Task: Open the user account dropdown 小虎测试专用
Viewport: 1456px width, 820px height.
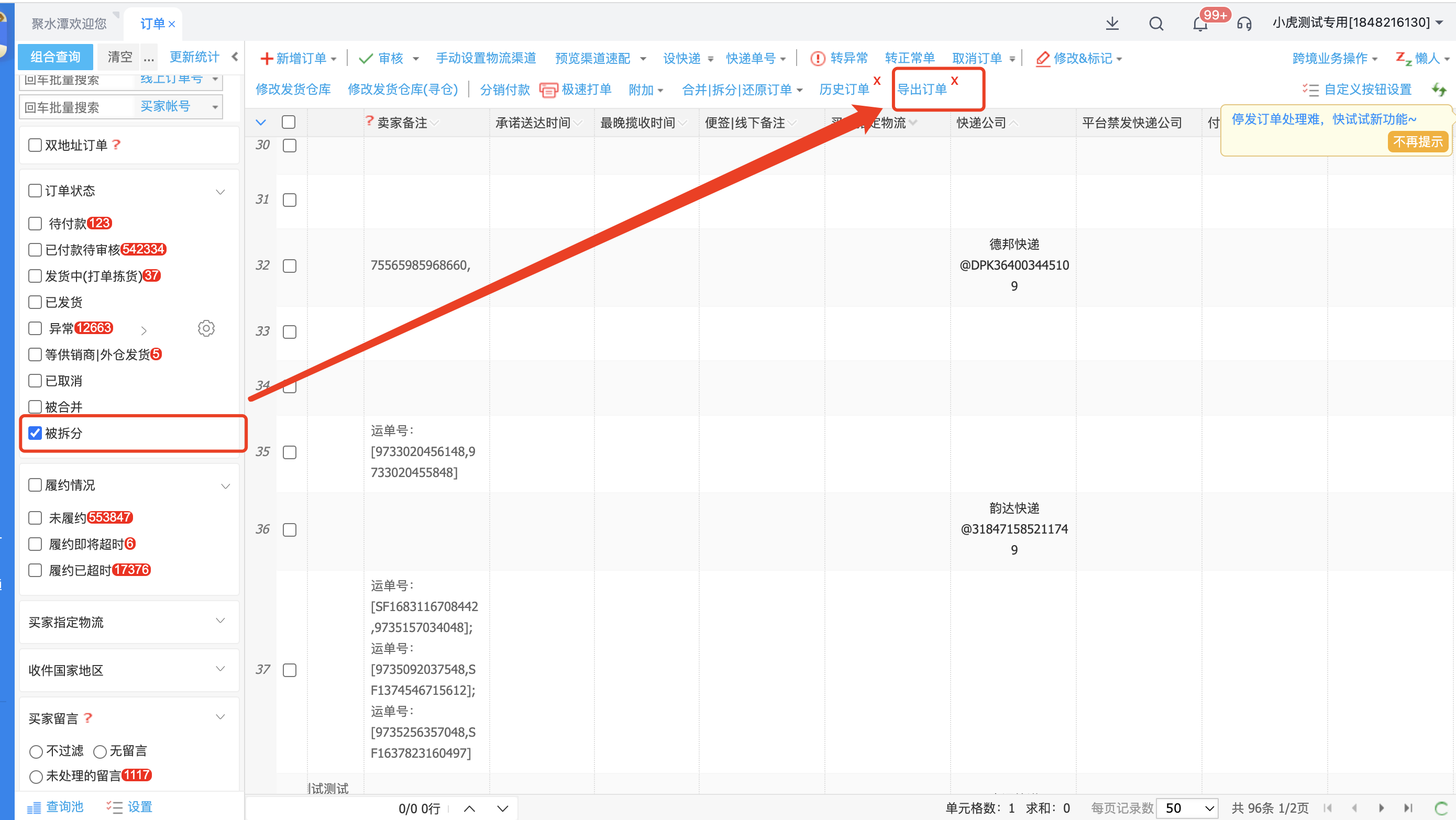Action: 1358,23
